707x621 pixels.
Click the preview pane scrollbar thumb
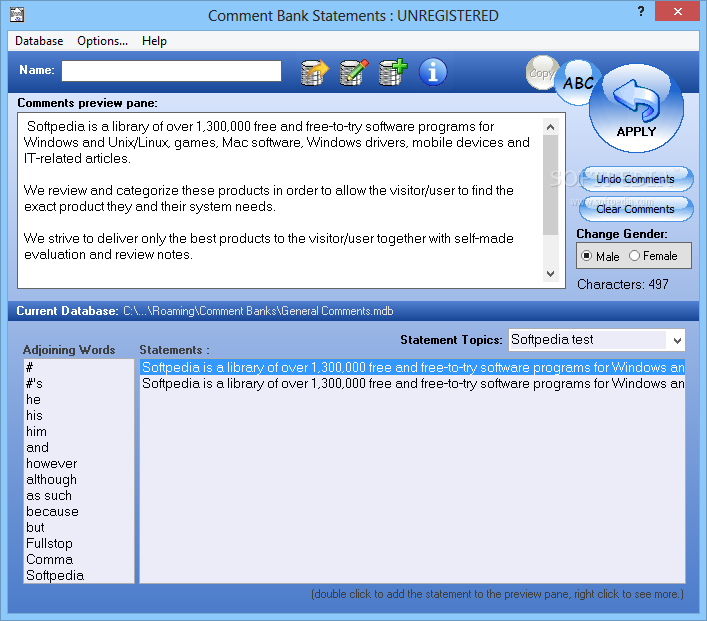pyautogui.click(x=550, y=185)
